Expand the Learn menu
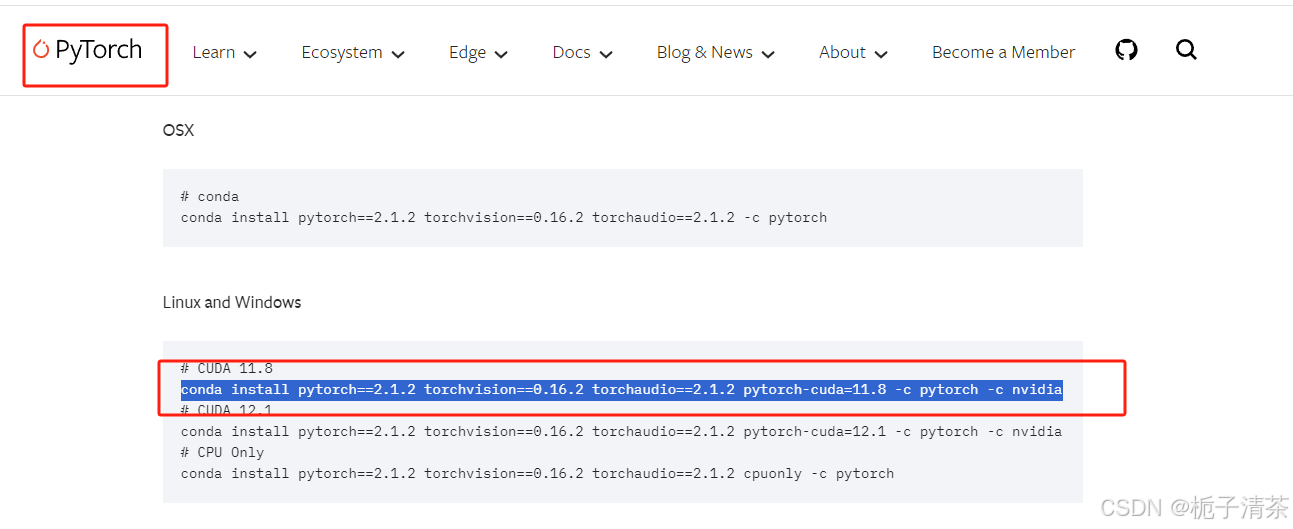 224,52
